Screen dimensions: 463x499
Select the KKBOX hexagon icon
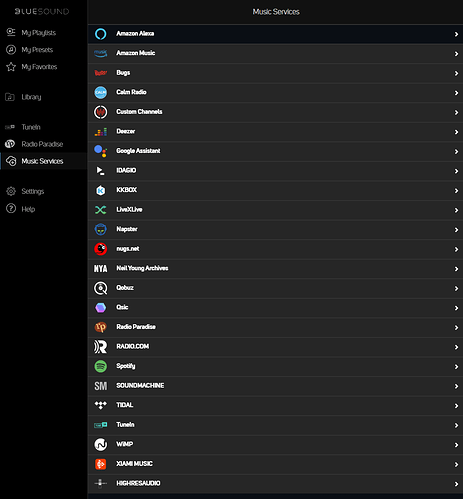click(x=100, y=190)
